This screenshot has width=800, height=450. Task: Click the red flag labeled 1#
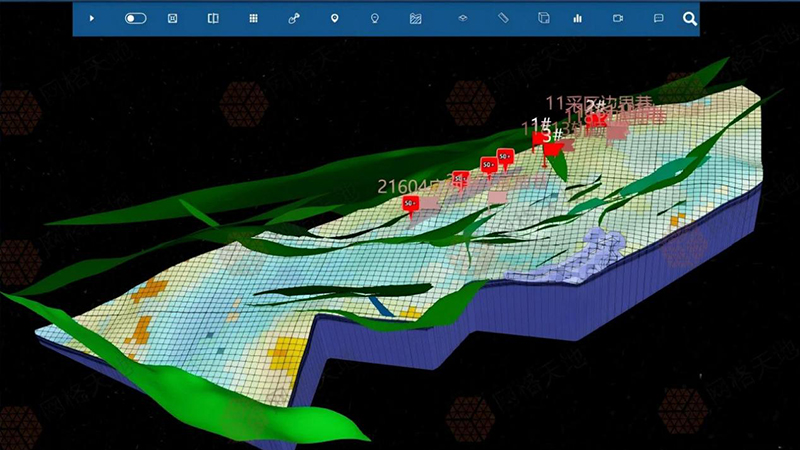tap(538, 140)
